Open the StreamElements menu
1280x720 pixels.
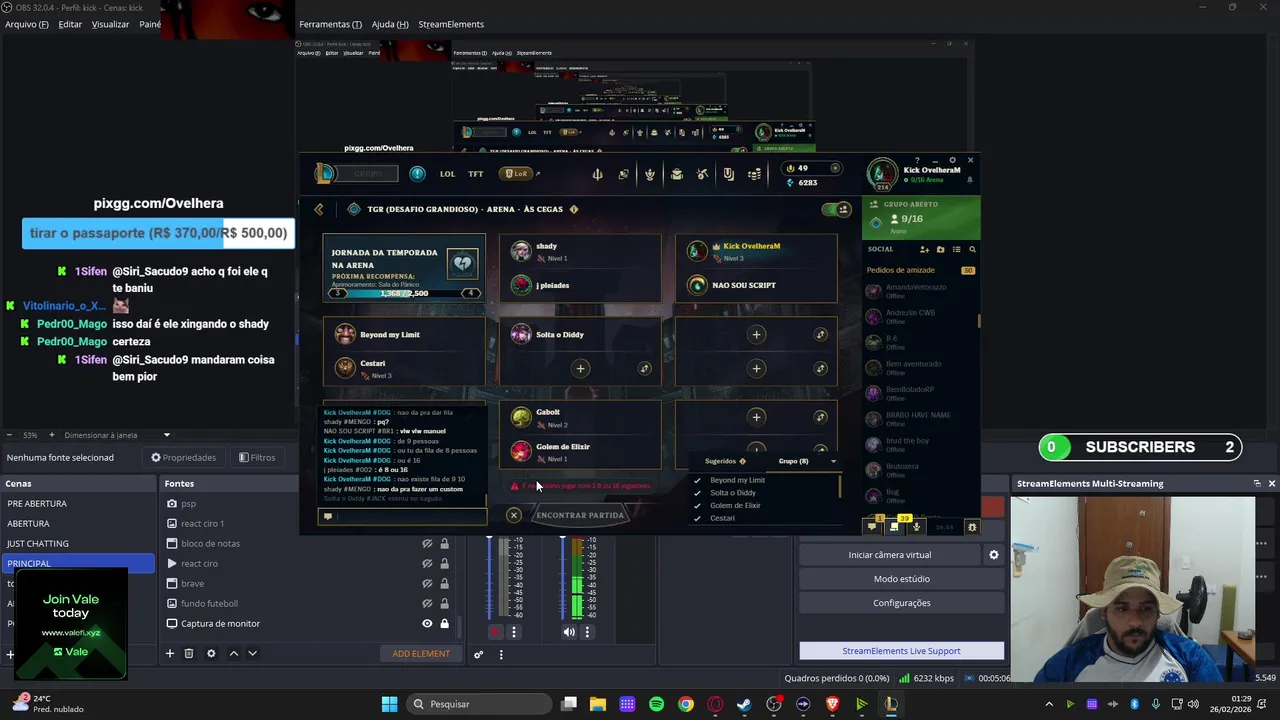click(x=451, y=24)
